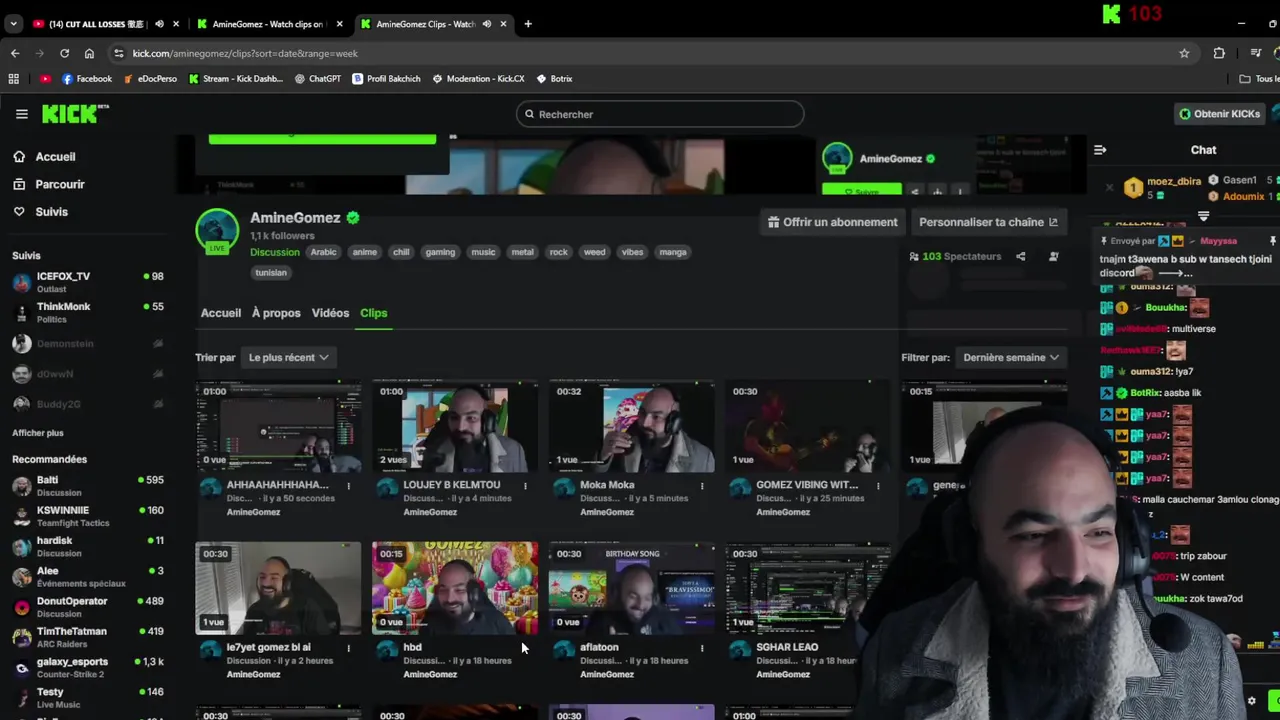This screenshot has height=720, width=1280.
Task: Click the Accueil home icon in sidebar
Action: click(x=19, y=157)
